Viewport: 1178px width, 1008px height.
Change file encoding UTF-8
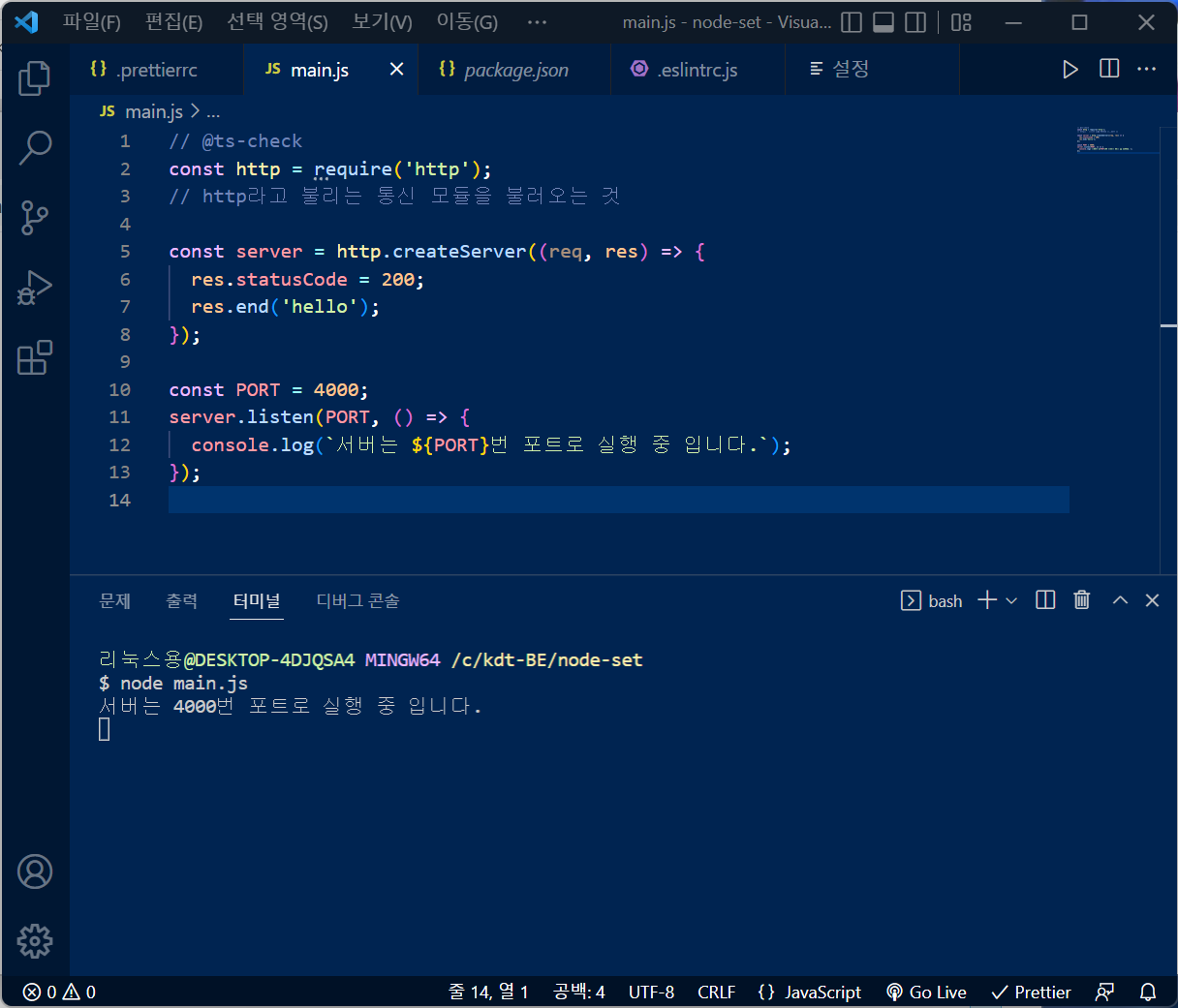[x=651, y=992]
